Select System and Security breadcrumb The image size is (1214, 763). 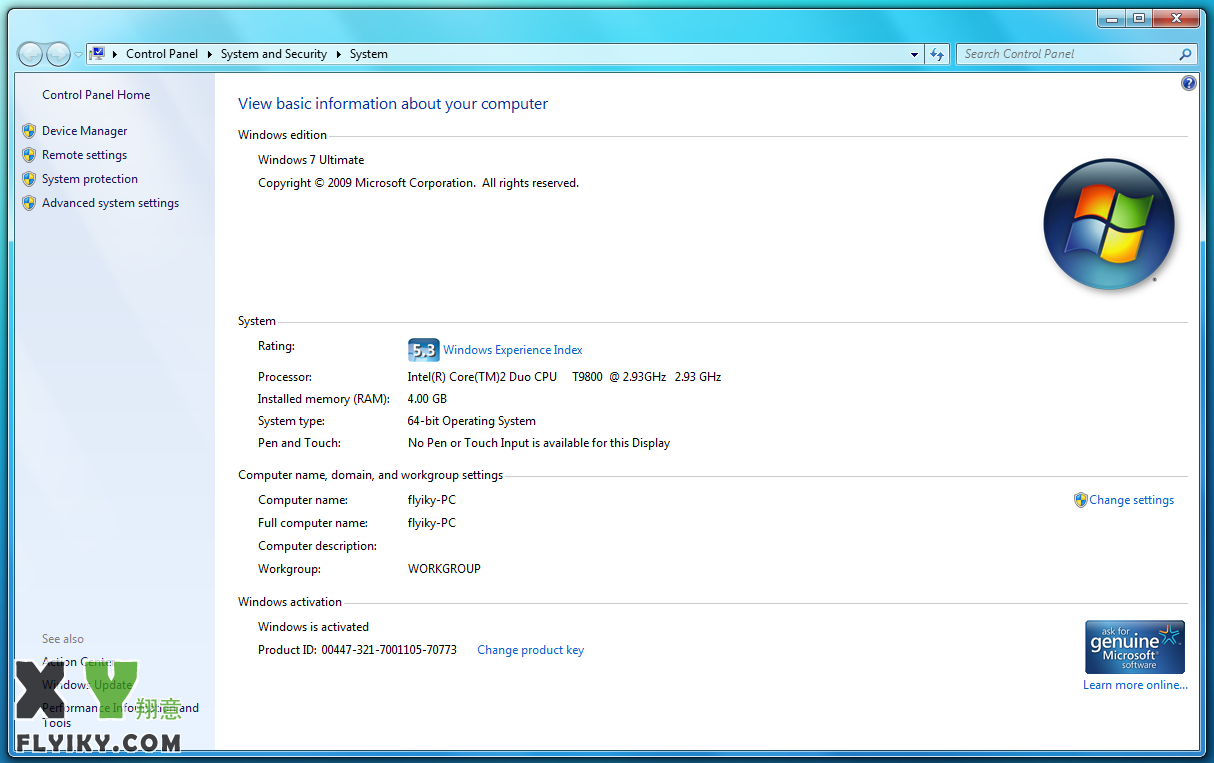[x=274, y=54]
